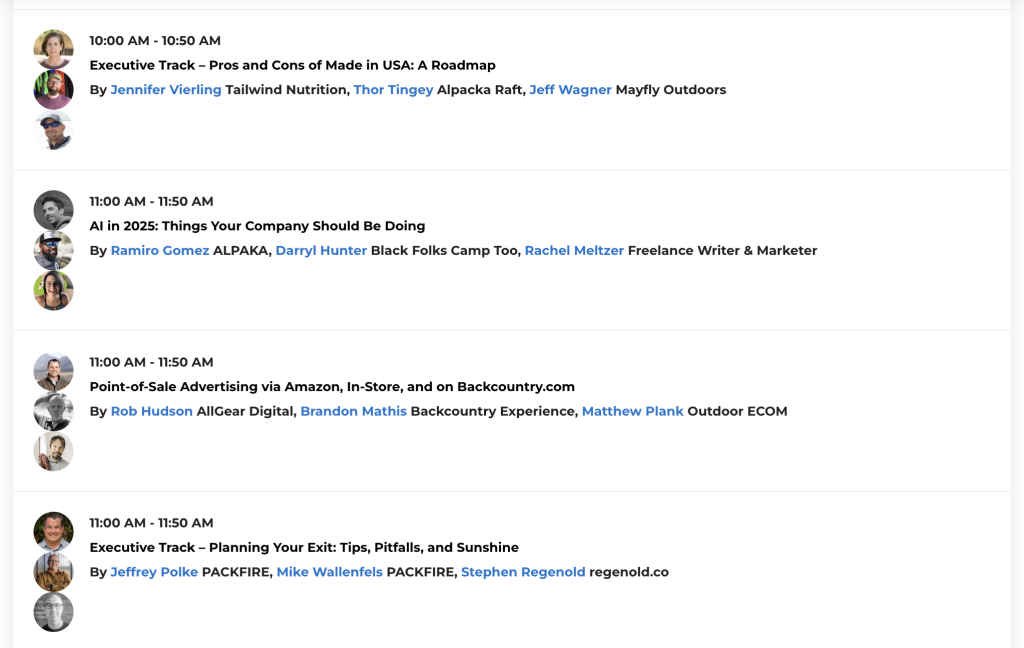Click Rob Hudson's speaker avatar
This screenshot has width=1024, height=648.
(x=53, y=371)
